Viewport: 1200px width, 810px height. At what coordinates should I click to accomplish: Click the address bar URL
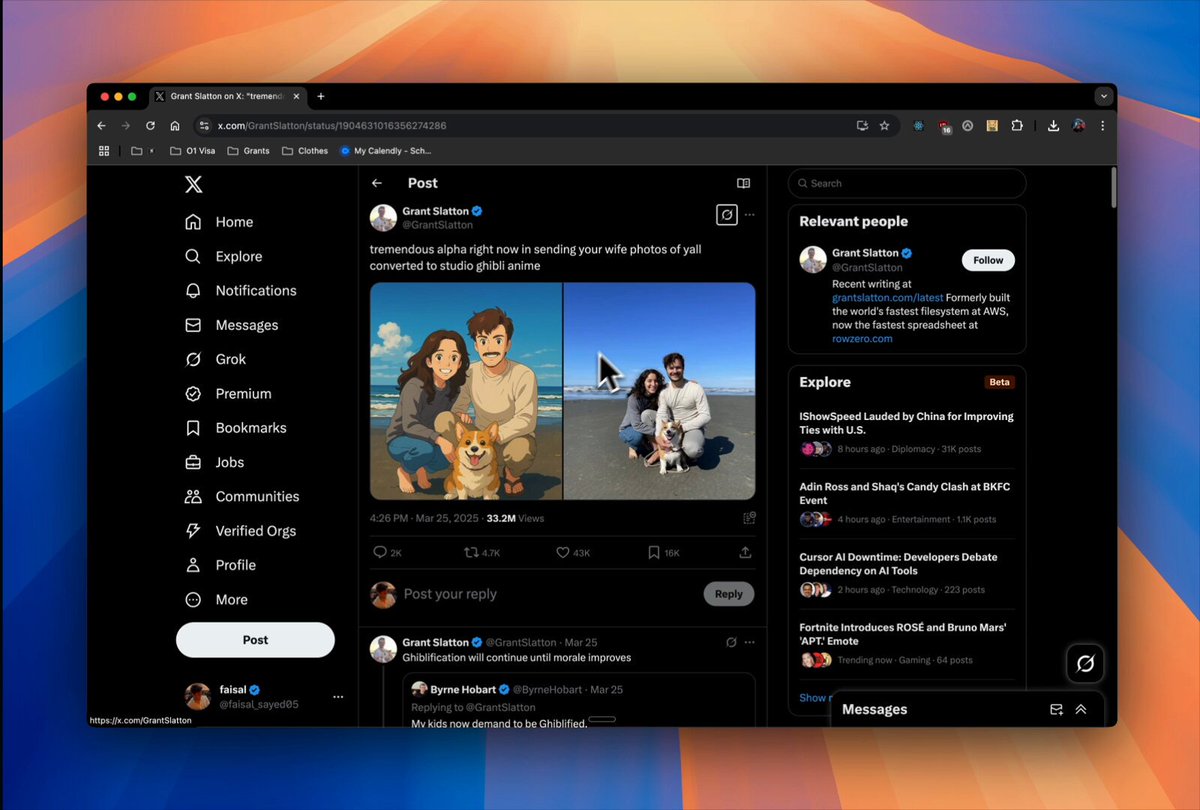point(332,126)
